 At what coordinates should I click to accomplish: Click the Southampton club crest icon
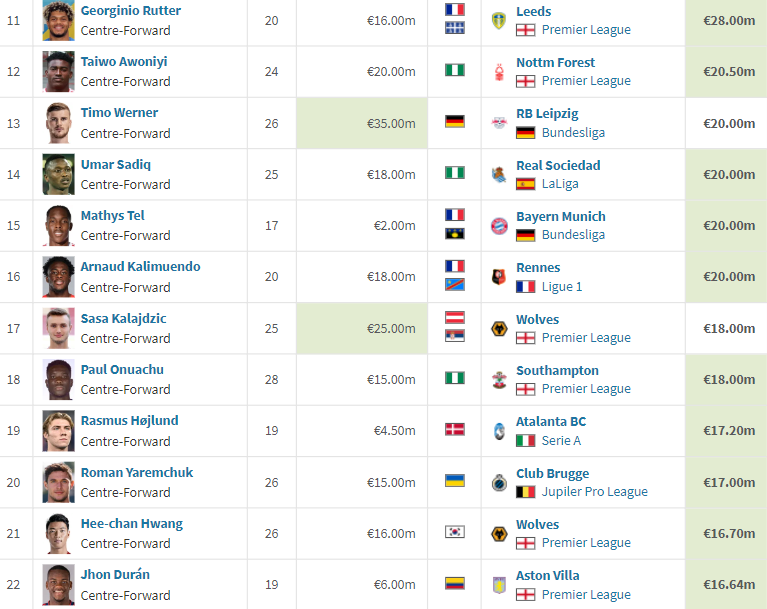point(499,380)
